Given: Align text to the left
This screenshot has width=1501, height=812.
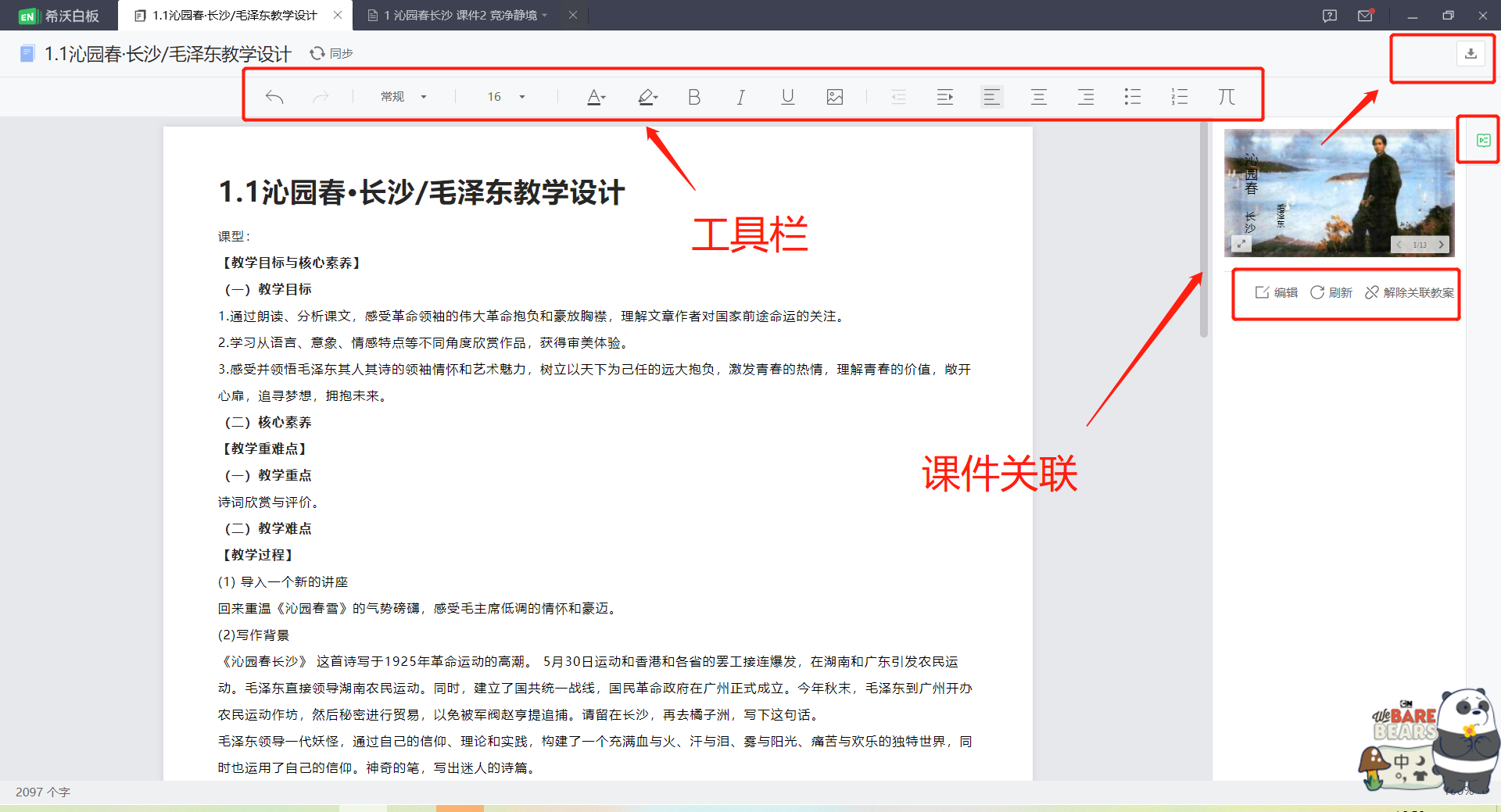Looking at the screenshot, I should tap(991, 97).
